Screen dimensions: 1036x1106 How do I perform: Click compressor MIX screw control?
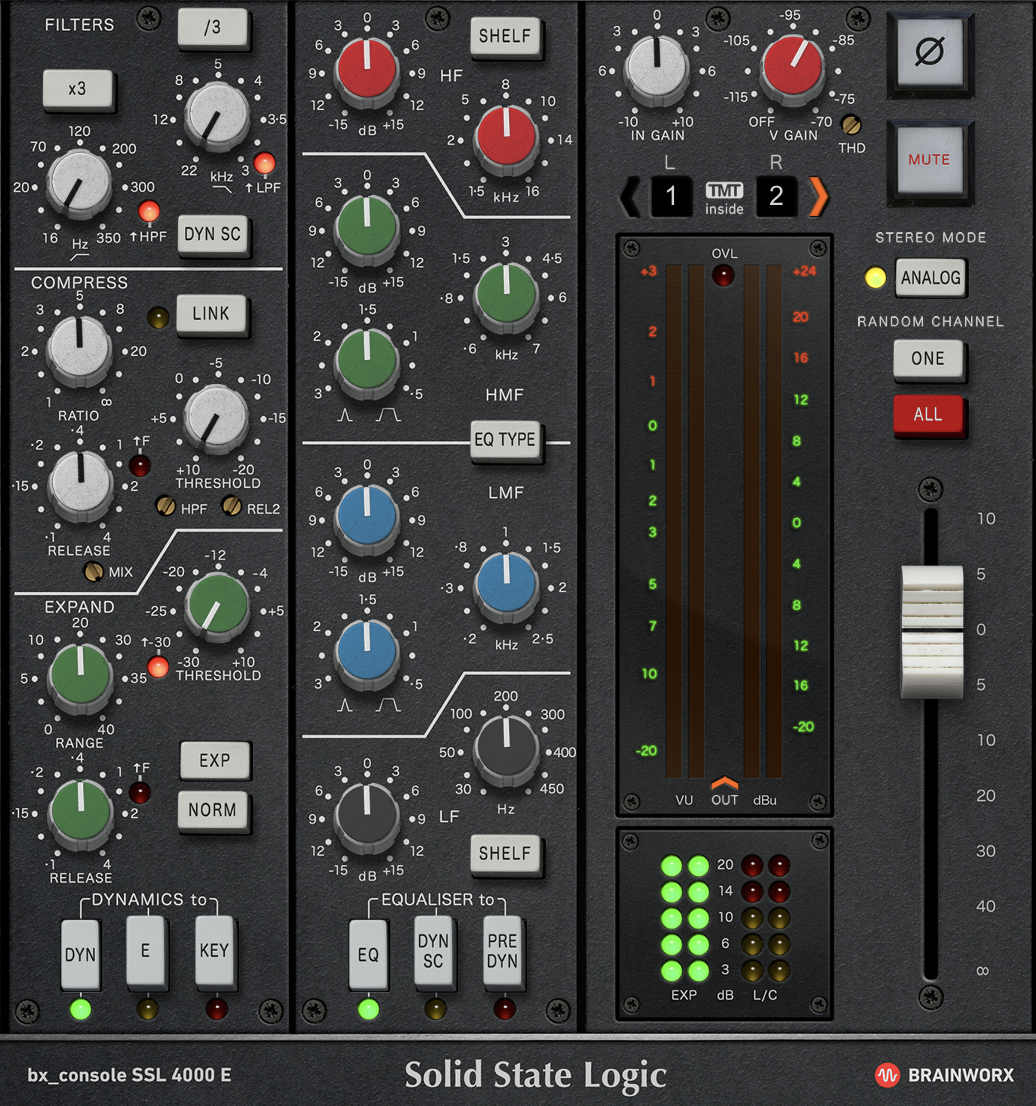[x=93, y=571]
